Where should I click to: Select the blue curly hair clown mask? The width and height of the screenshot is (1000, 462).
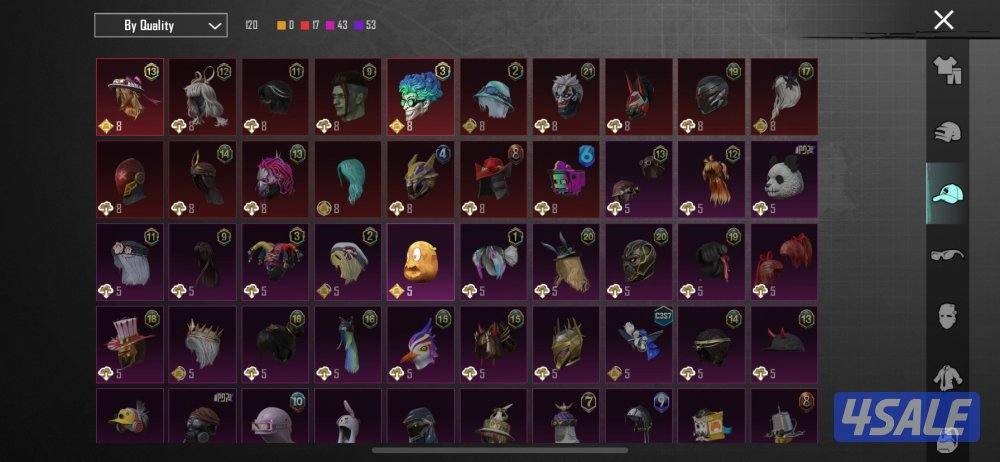point(420,96)
